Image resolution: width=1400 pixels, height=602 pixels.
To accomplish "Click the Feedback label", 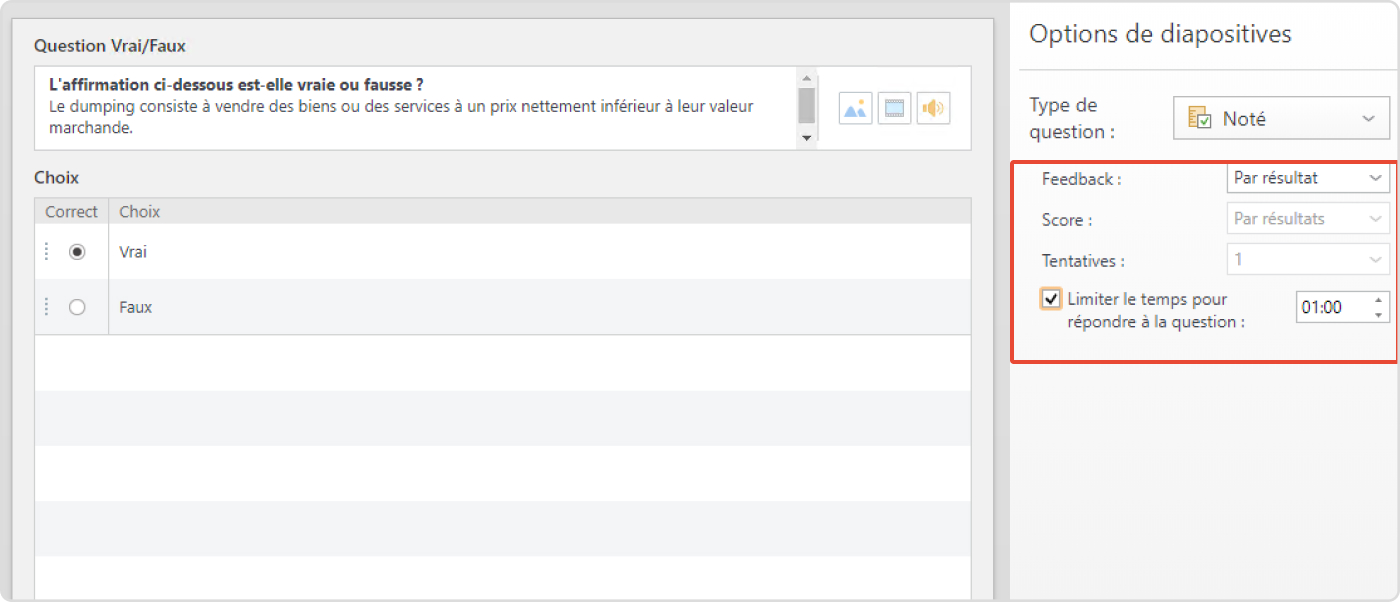I will click(x=1081, y=179).
